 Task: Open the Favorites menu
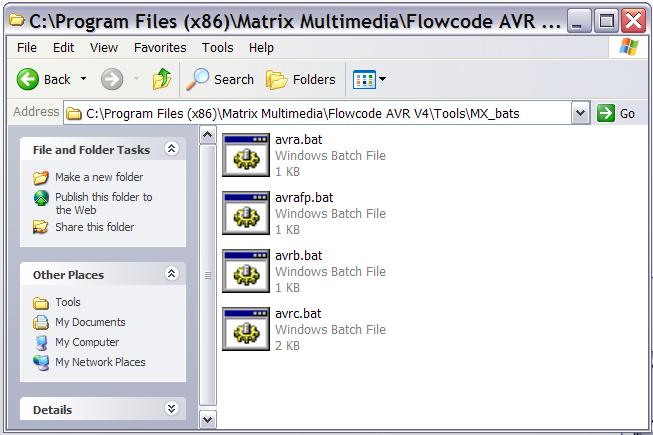point(160,48)
